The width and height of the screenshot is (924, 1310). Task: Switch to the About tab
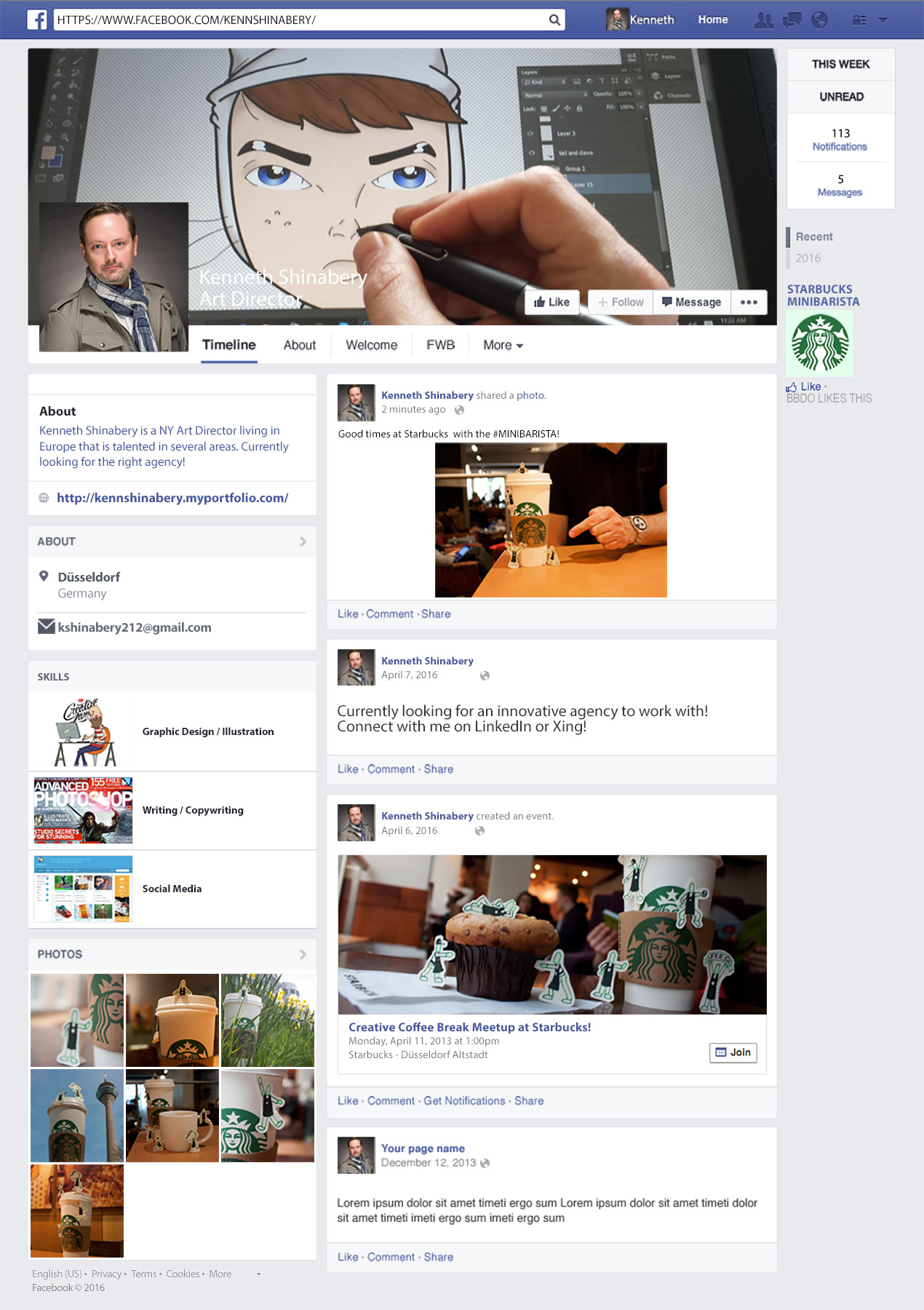coord(300,345)
